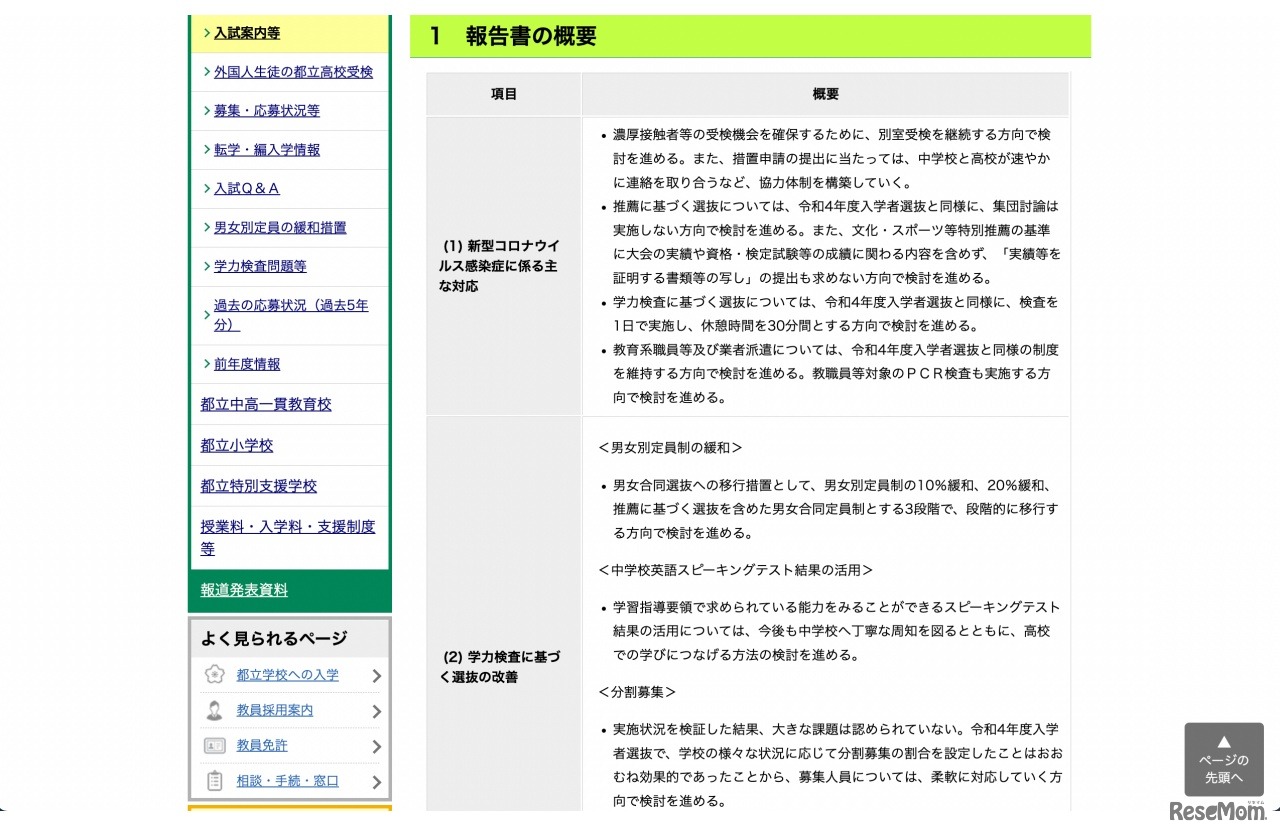The width and height of the screenshot is (1280, 834).
Task: Click the 概要 table column header
Action: coord(826,94)
